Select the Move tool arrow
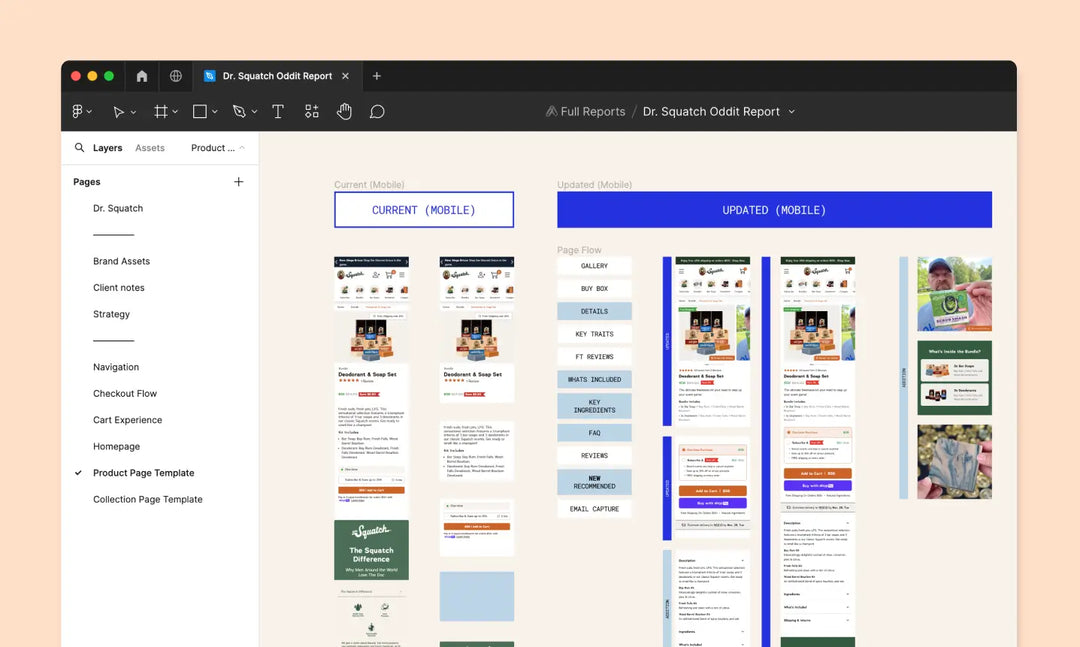1080x647 pixels. [118, 112]
